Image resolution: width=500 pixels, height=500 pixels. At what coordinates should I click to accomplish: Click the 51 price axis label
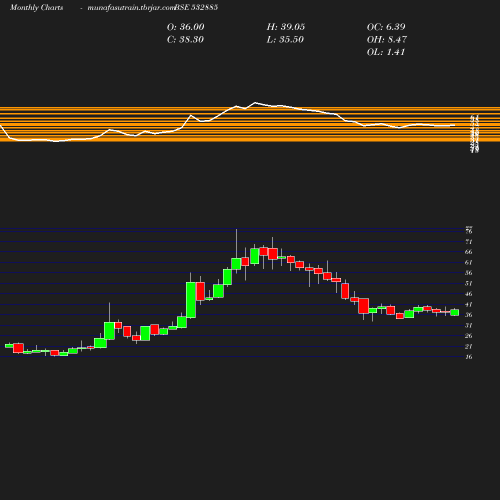pyautogui.click(x=469, y=283)
